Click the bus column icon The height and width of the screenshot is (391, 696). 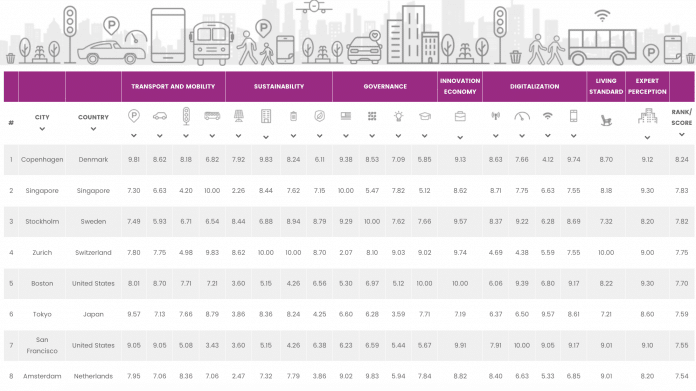(212, 116)
